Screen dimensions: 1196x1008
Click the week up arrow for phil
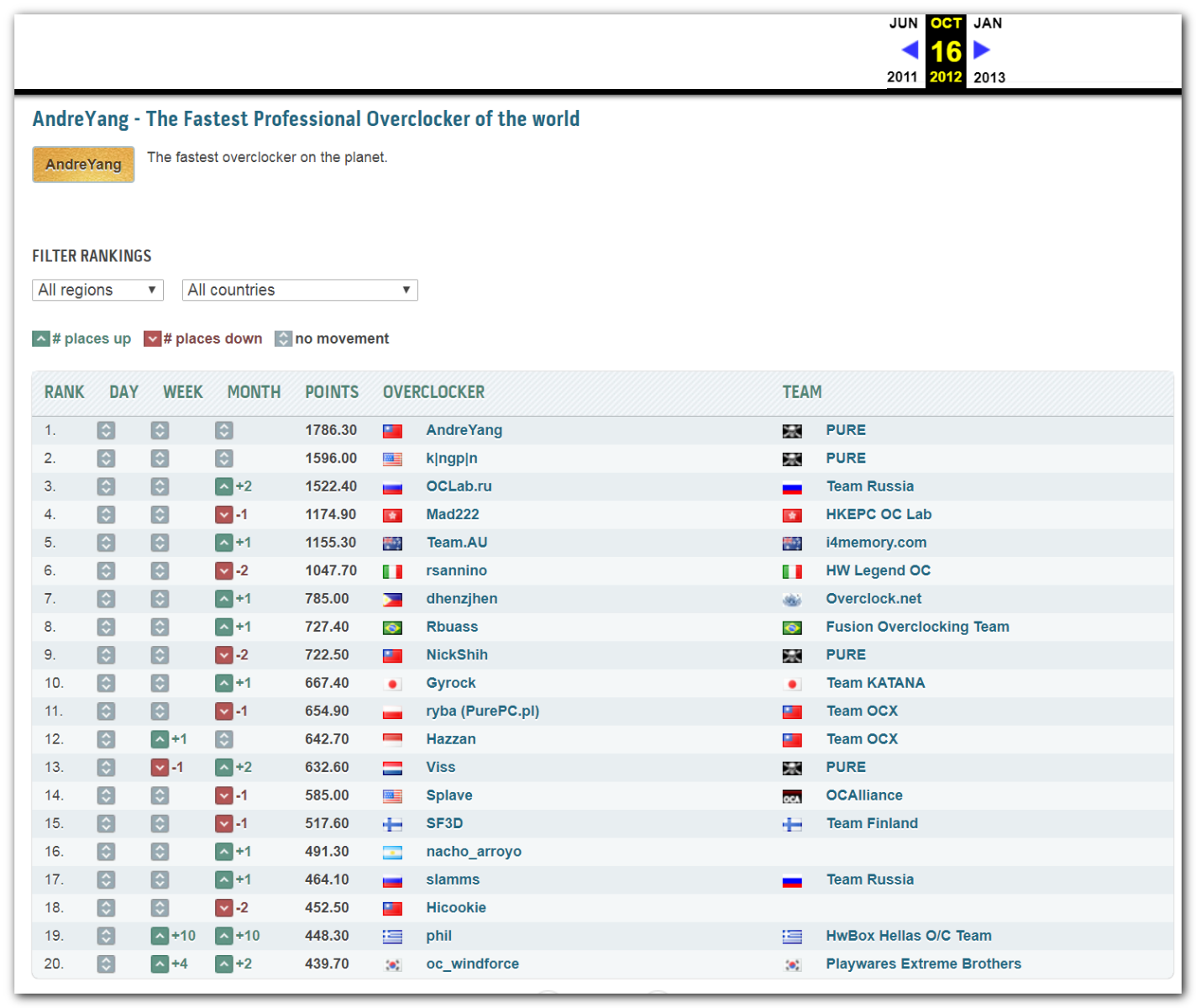(160, 936)
